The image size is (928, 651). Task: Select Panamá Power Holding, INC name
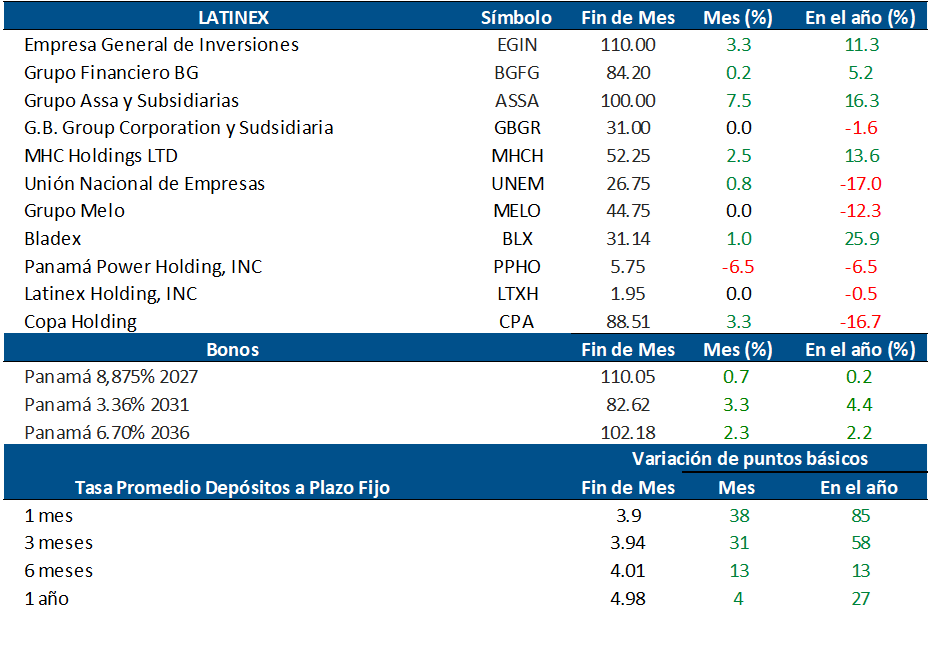[143, 266]
